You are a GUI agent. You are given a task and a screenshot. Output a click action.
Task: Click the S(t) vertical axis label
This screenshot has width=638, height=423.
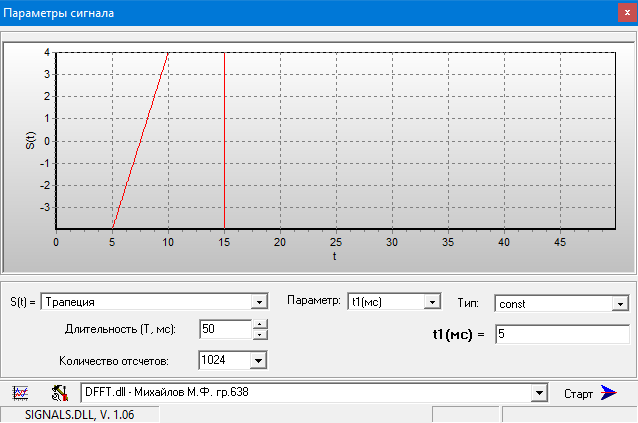click(x=30, y=140)
